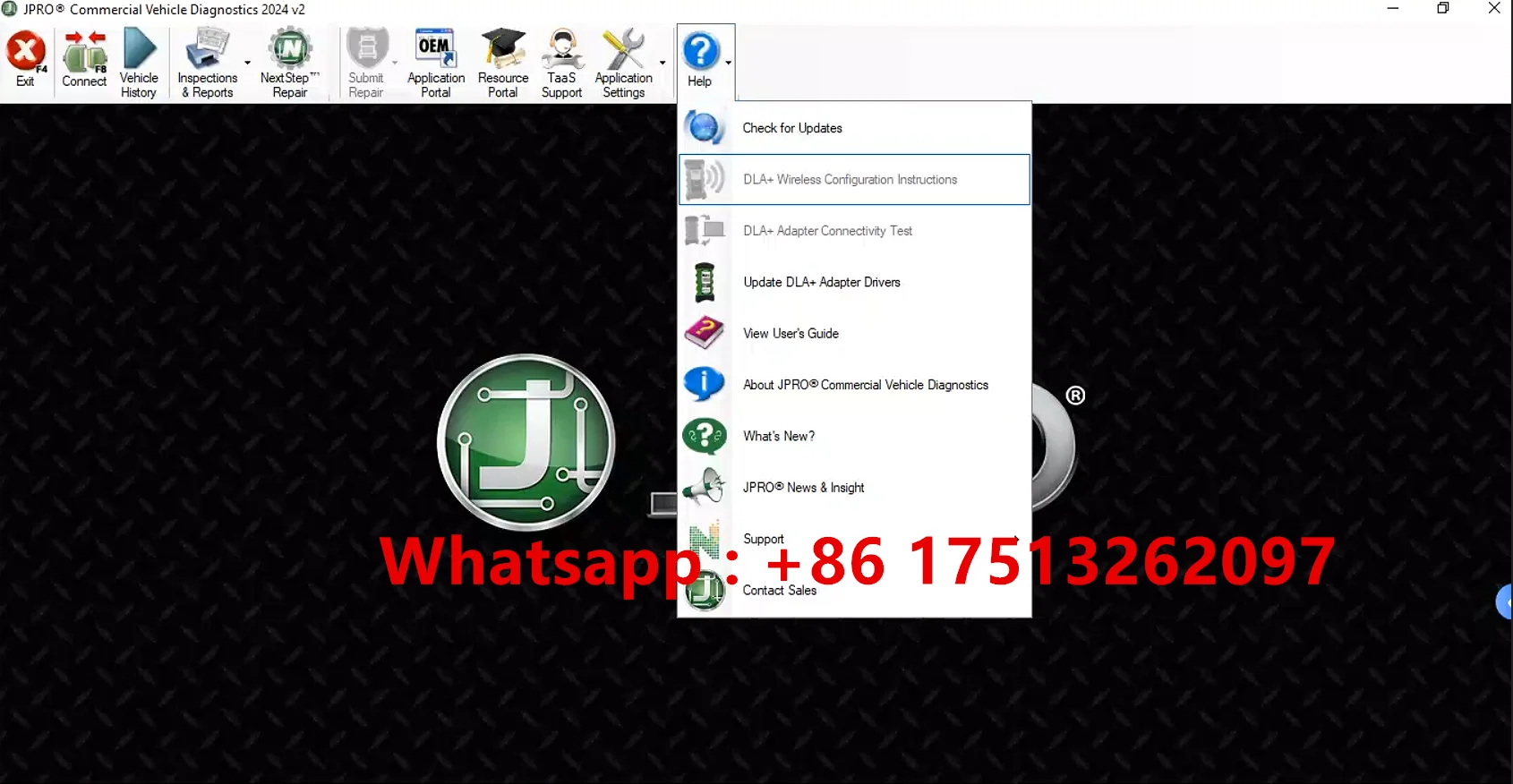The image size is (1513, 784).
Task: Click the About JPRO info icon
Action: coord(705,385)
